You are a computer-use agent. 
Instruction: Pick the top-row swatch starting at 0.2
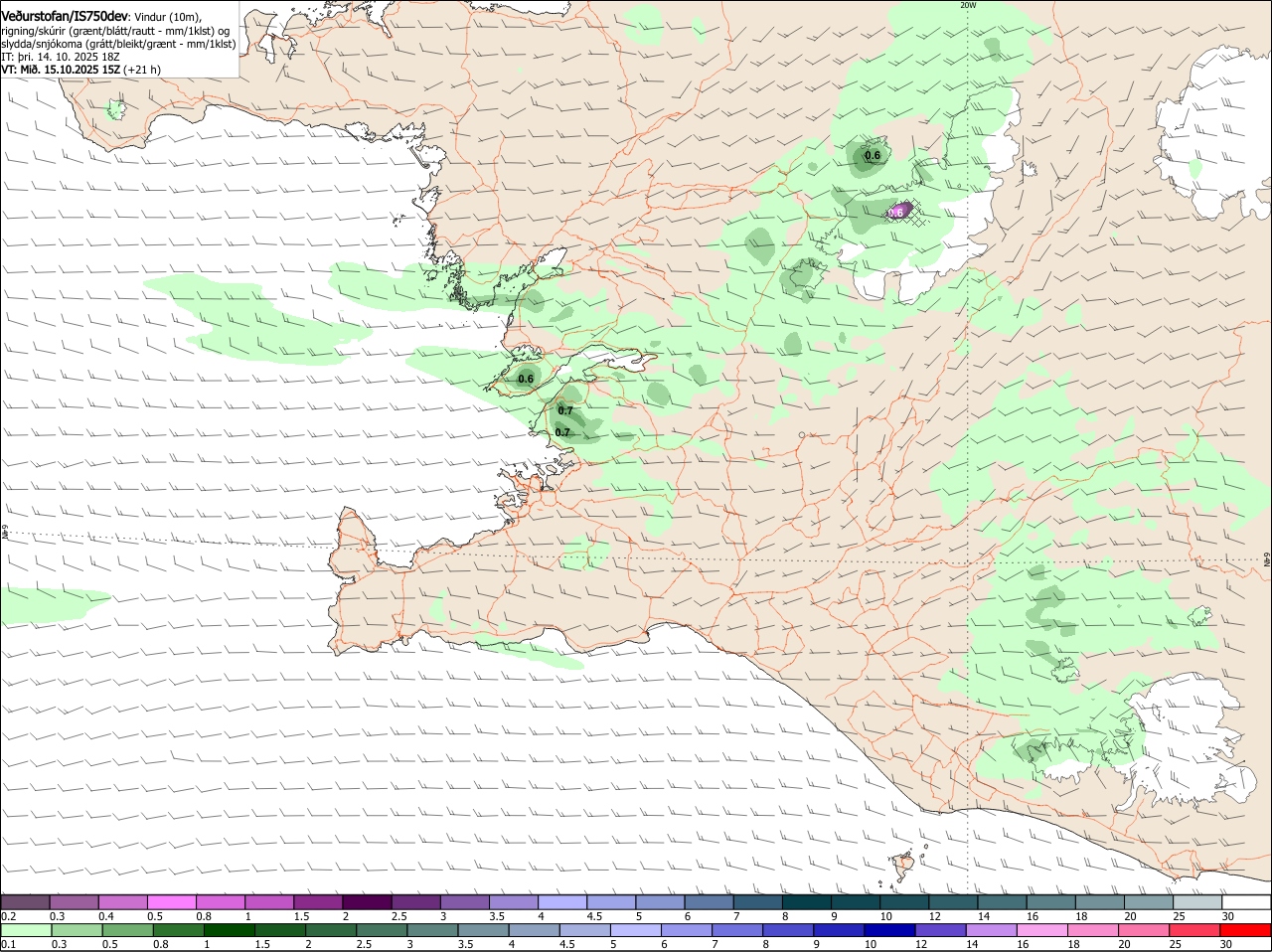tap(25, 902)
